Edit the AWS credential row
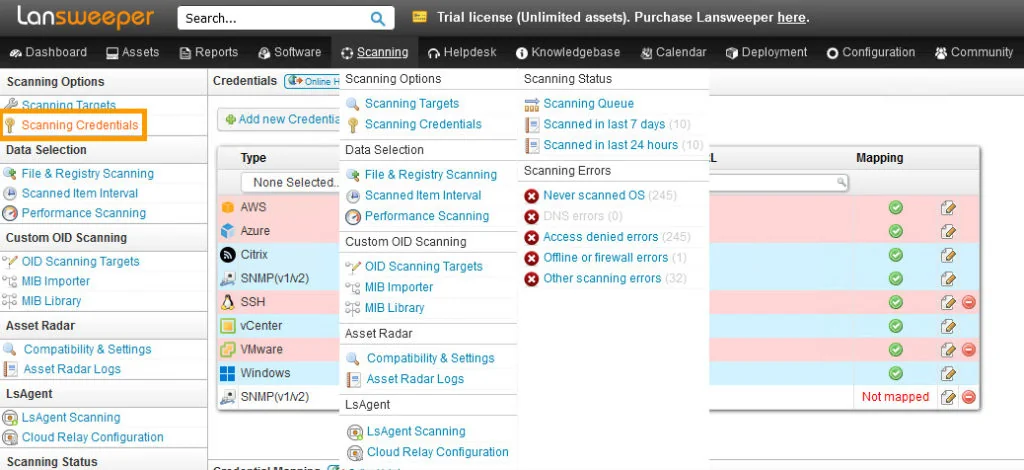 click(x=948, y=208)
